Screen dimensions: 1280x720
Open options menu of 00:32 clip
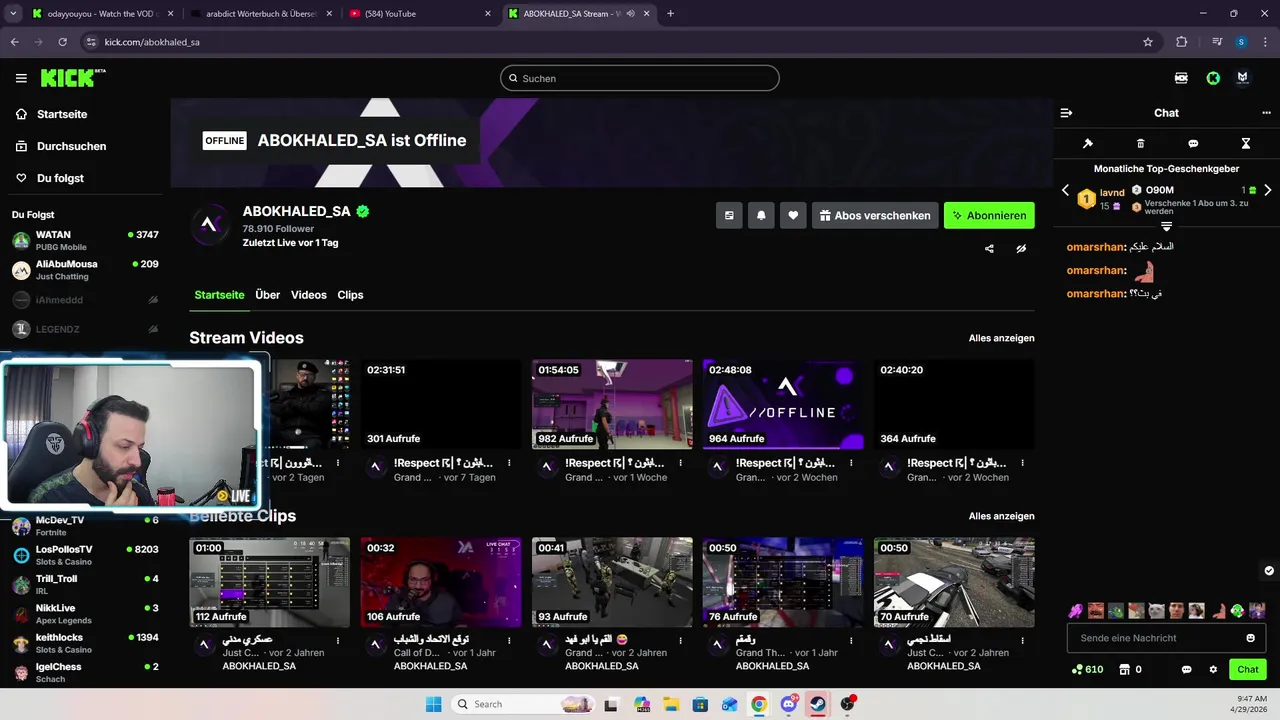510,641
